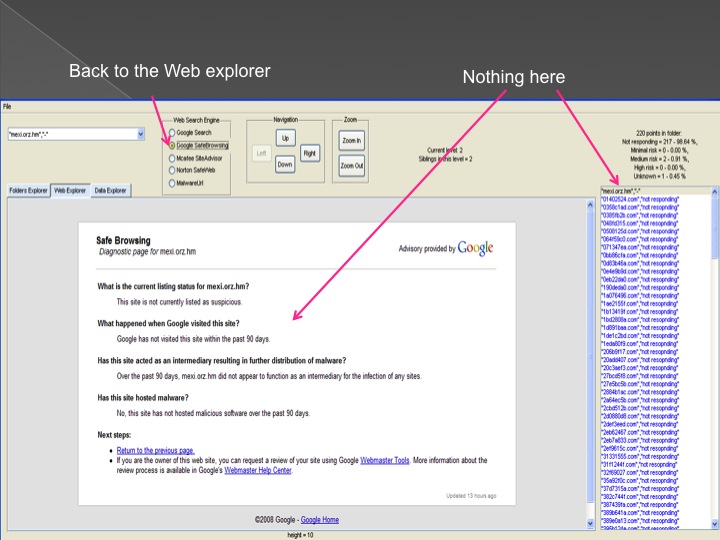Switch to the Folders Explorer tab
The height and width of the screenshot is (540, 720).
coord(28,191)
